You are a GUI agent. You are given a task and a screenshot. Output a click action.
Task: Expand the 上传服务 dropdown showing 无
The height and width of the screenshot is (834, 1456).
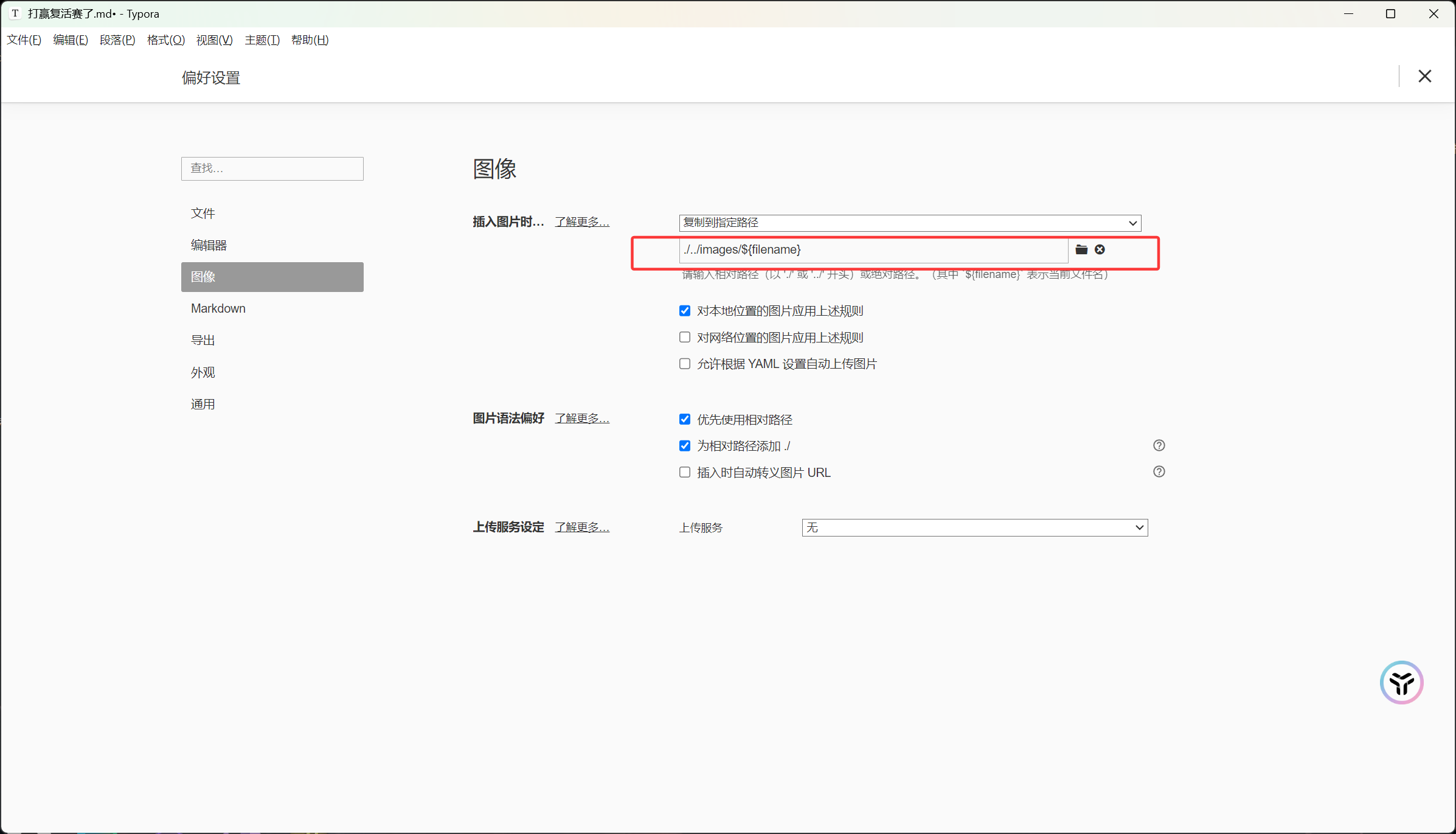coord(974,527)
